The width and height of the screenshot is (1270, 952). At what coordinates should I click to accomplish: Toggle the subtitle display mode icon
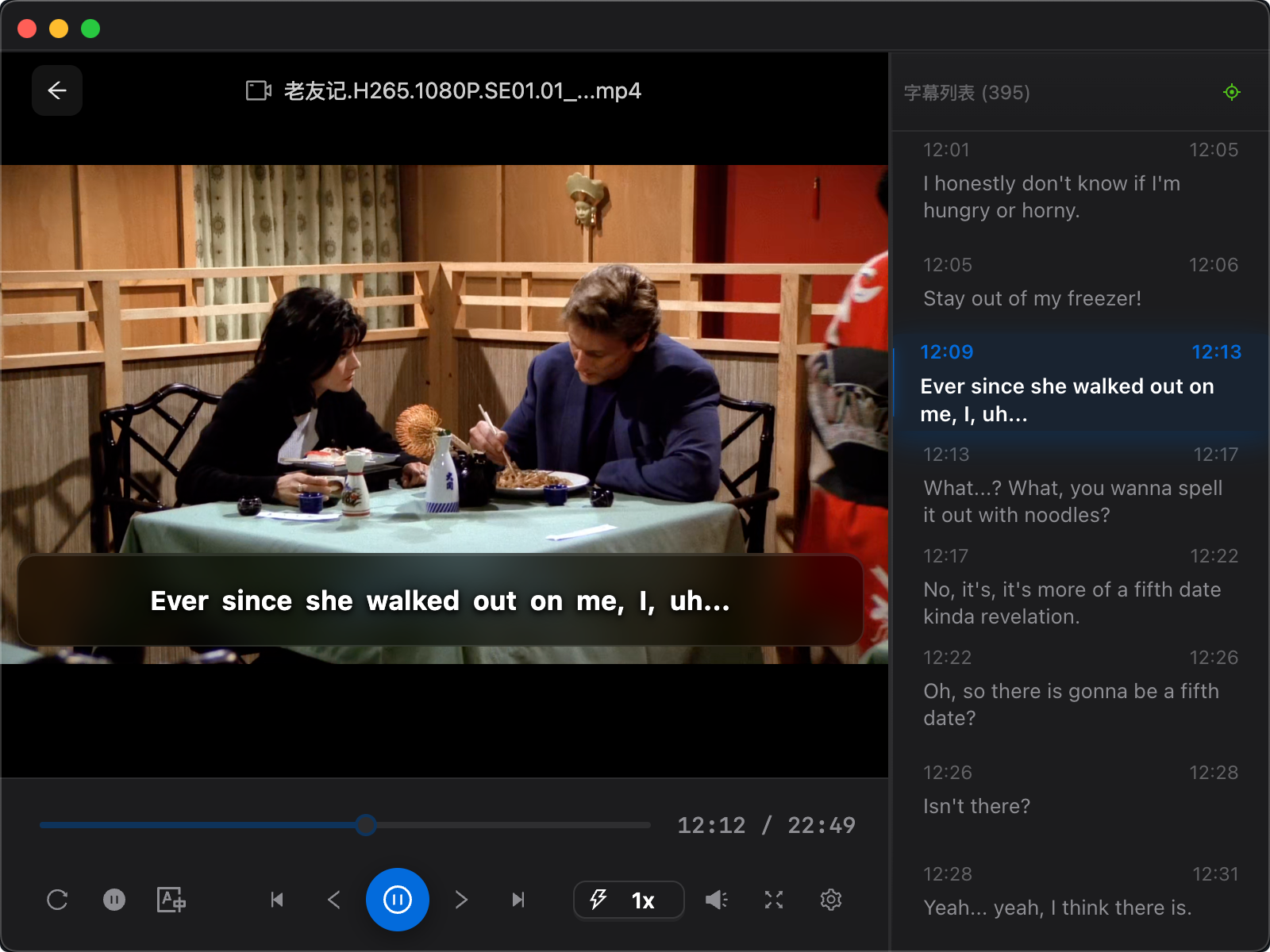coord(171,900)
